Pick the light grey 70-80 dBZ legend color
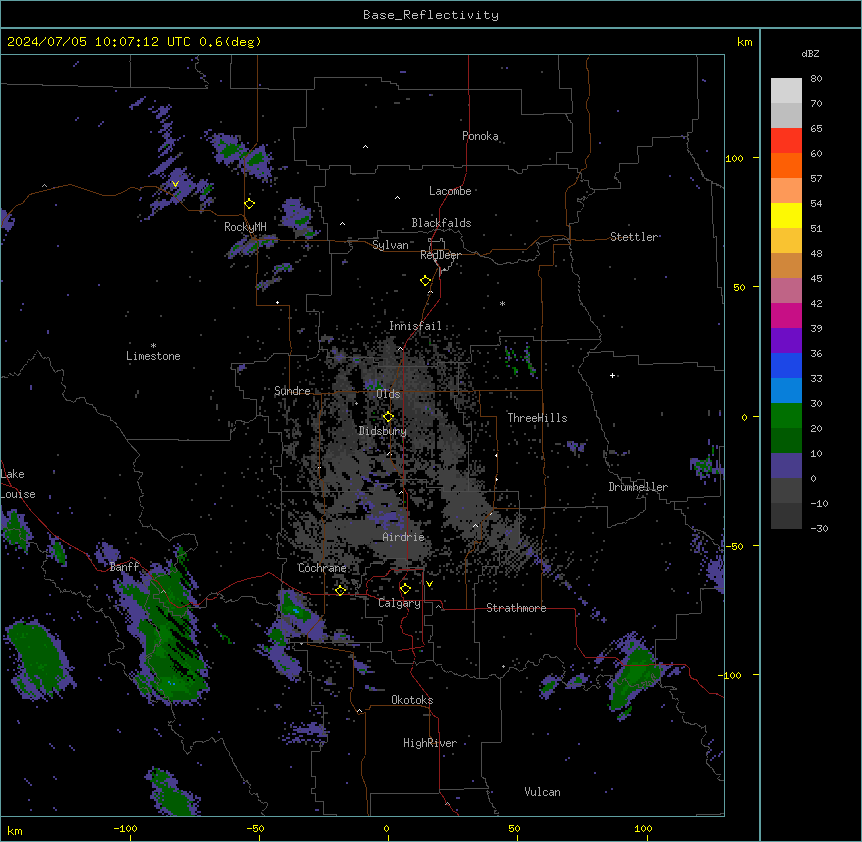 [x=786, y=91]
